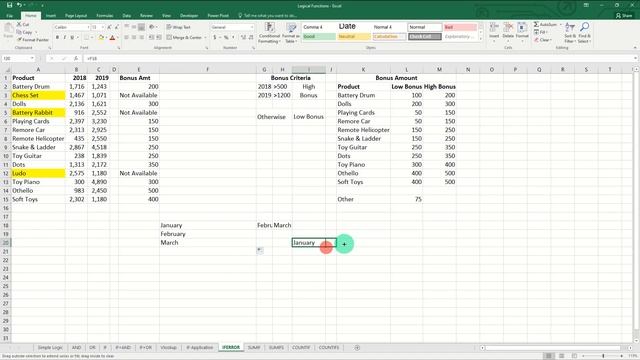Viewport: 640px width, 360px height.
Task: Click the Tell me what you want search box
Action: click(x=269, y=16)
